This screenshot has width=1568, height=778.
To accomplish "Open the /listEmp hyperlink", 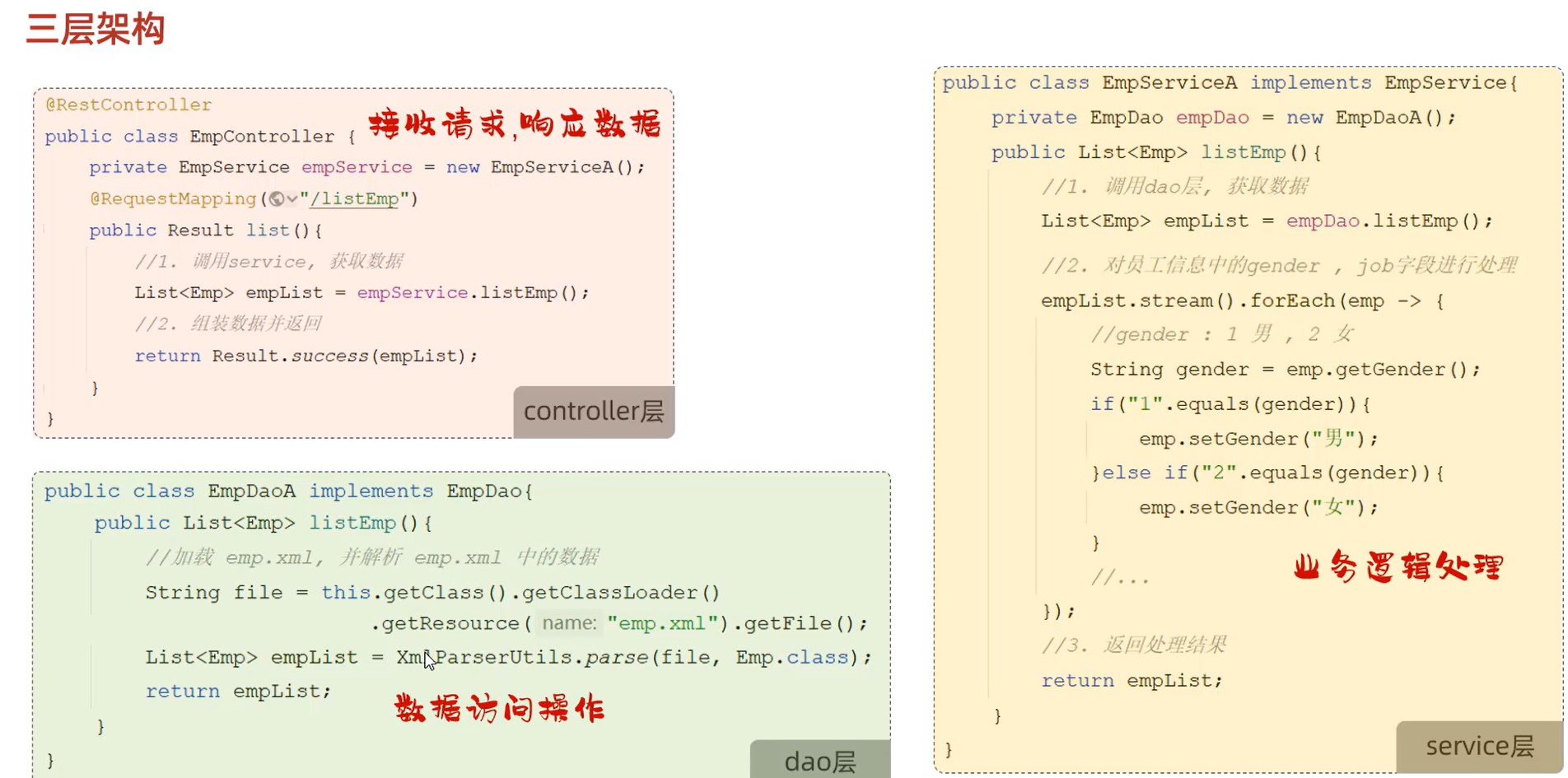I will coord(356,198).
